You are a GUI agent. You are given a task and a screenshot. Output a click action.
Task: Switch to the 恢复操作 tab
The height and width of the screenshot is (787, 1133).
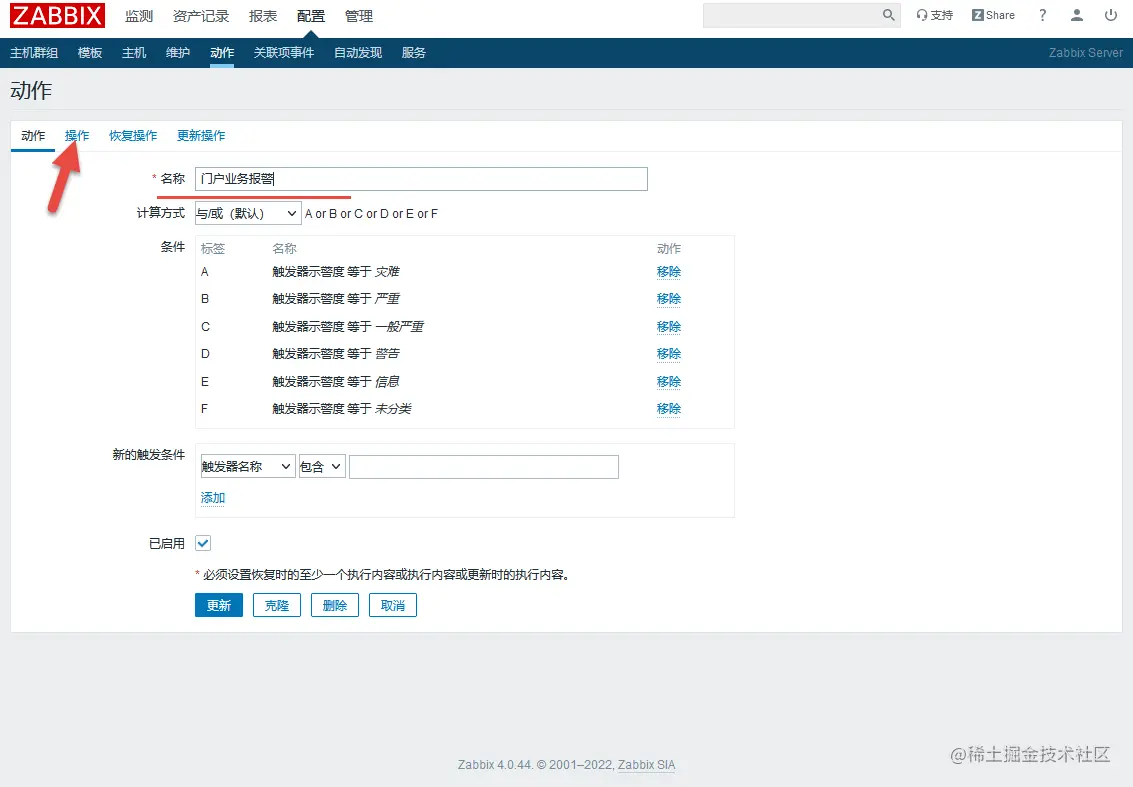pos(133,136)
